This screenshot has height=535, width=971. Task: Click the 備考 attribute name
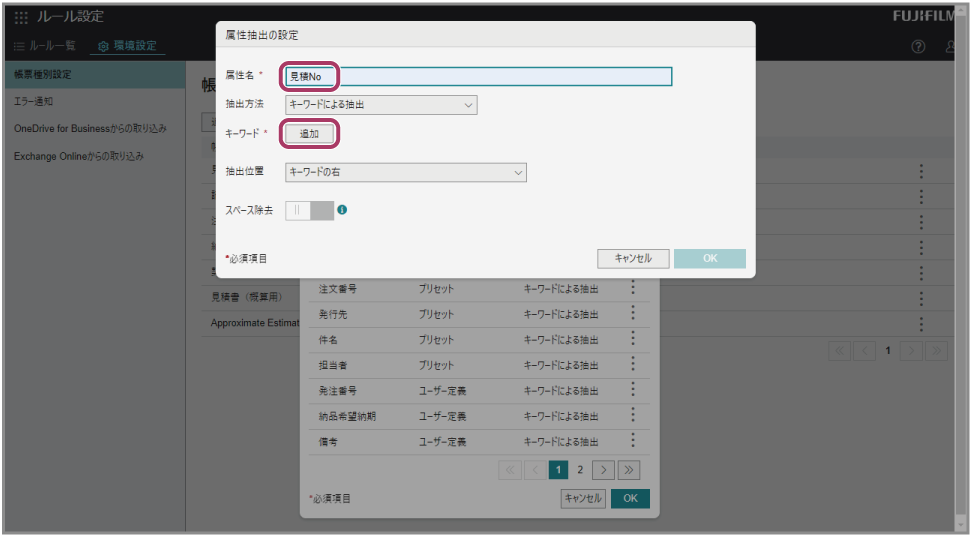coord(328,441)
